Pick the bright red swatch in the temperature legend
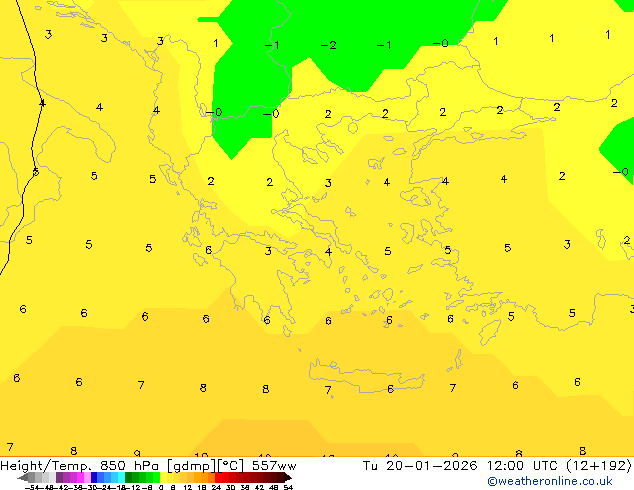The height and width of the screenshot is (490, 634). pos(219,477)
